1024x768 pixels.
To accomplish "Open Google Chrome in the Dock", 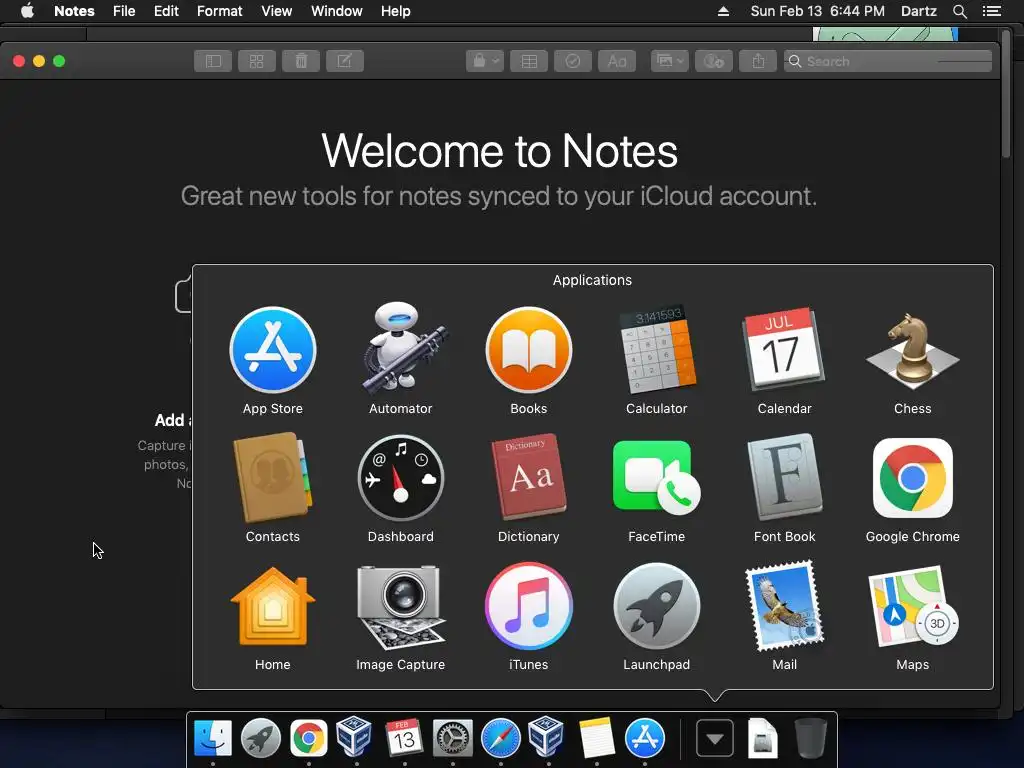I will (x=309, y=738).
